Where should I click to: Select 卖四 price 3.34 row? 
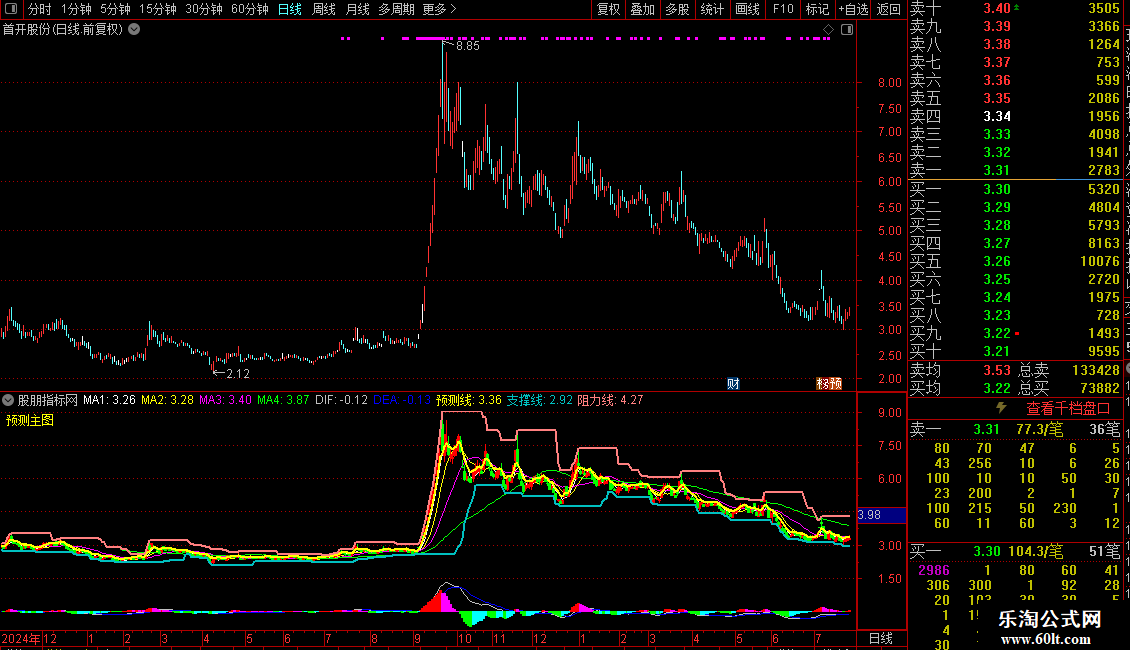[1015, 117]
